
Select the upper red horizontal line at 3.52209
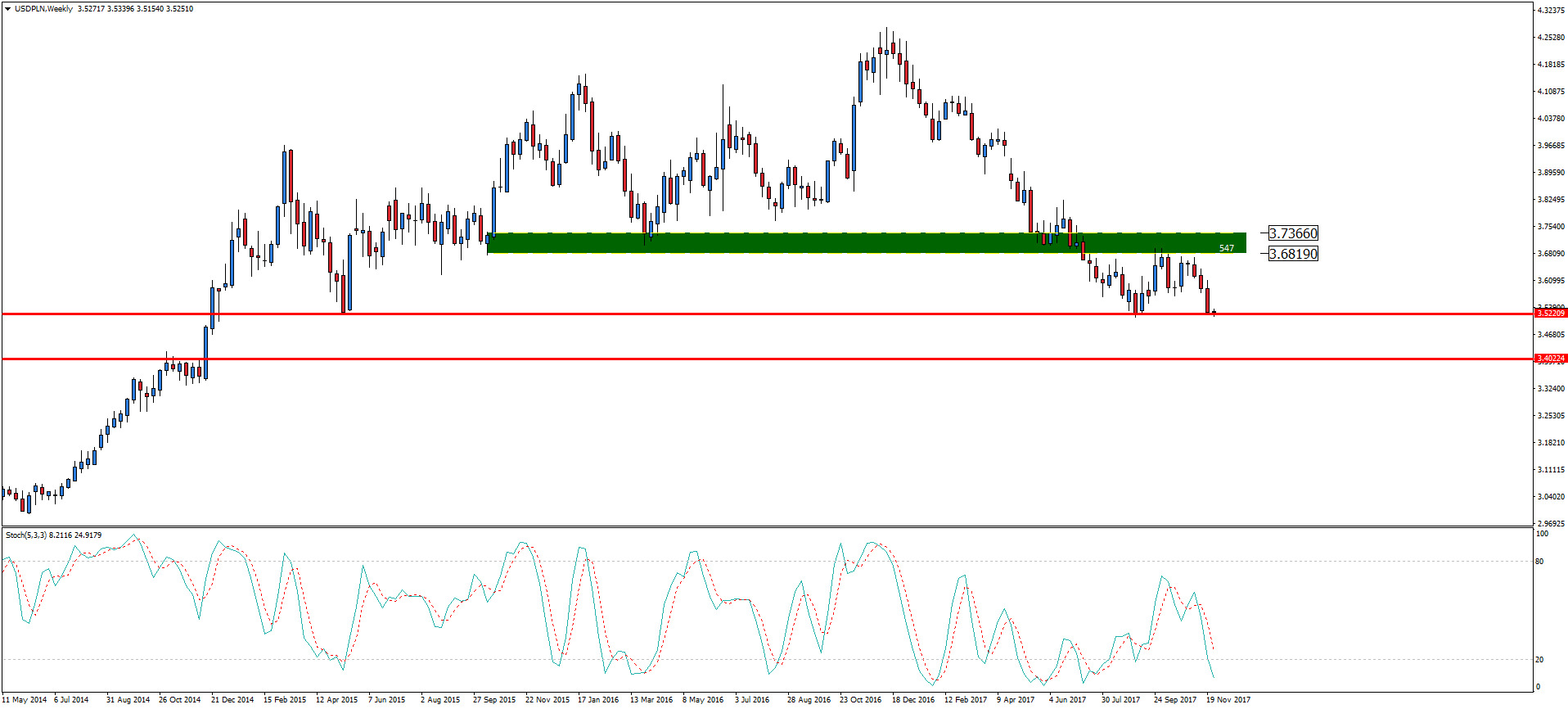(x=767, y=314)
